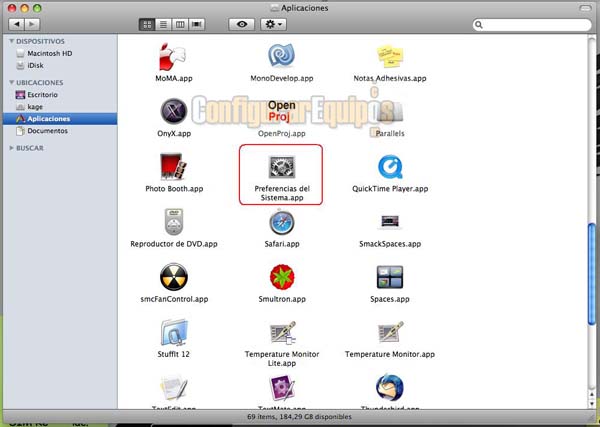Expand the BUSCAR sidebar section
Viewport: 600px width, 427px height.
tap(11, 148)
